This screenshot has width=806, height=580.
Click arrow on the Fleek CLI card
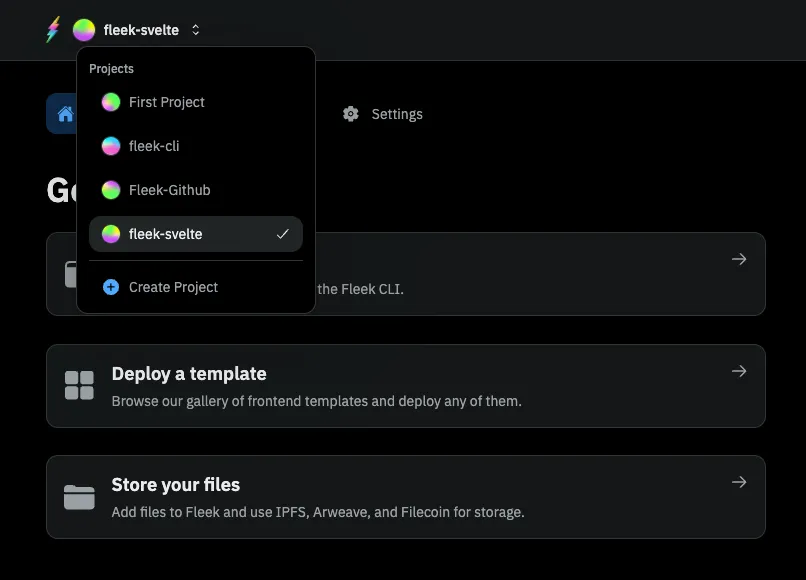pyautogui.click(x=739, y=260)
